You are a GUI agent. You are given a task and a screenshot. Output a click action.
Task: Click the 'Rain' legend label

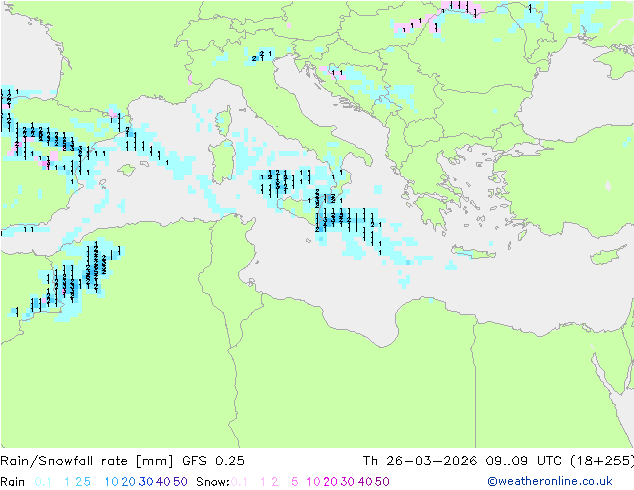click(x=13, y=482)
